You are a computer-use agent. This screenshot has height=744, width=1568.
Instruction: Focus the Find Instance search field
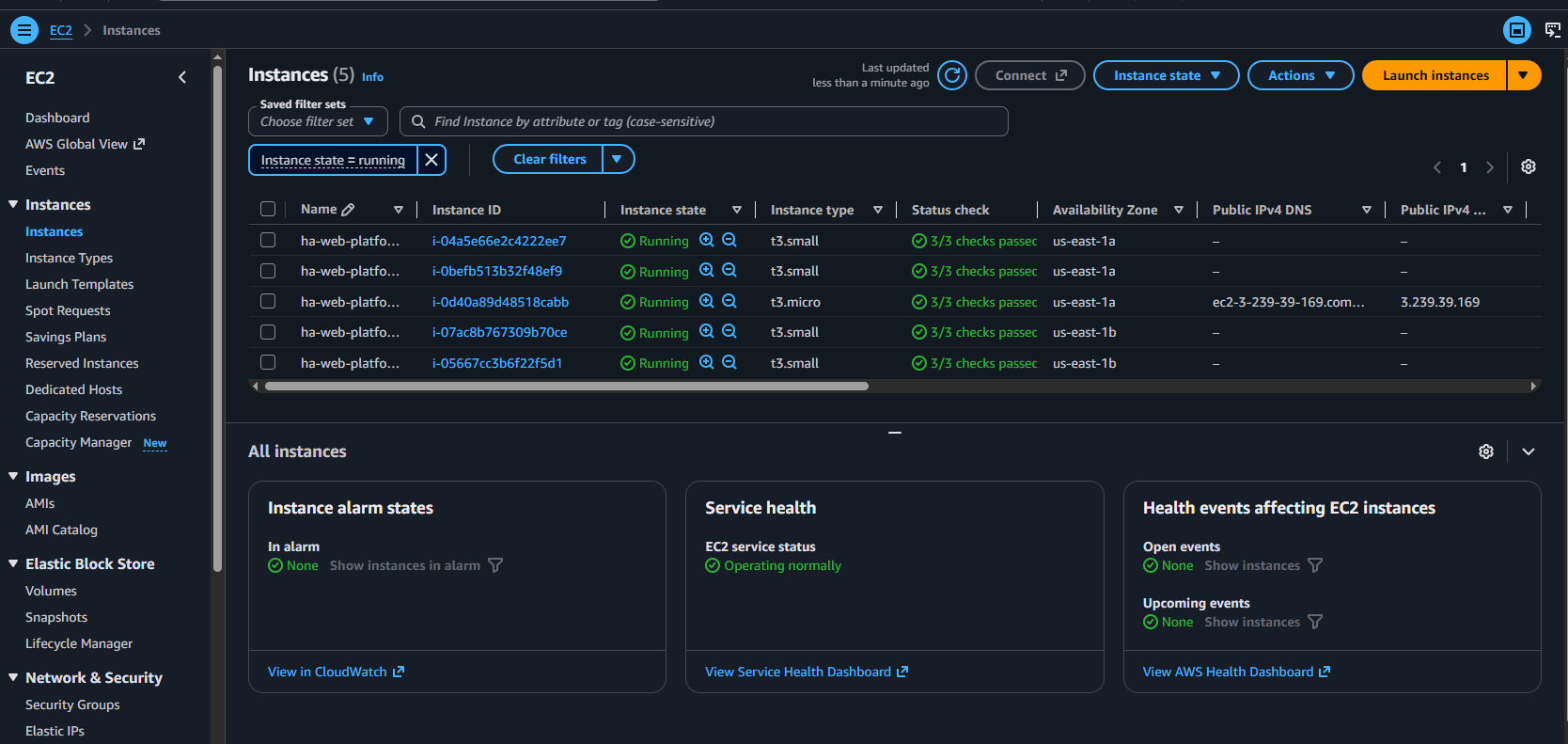click(x=704, y=121)
